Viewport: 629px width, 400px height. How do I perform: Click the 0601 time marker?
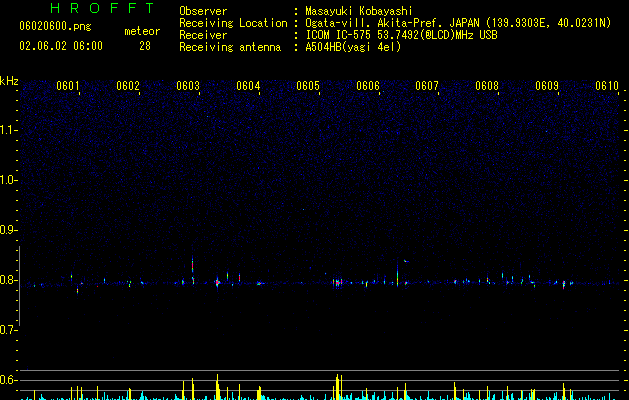point(68,86)
